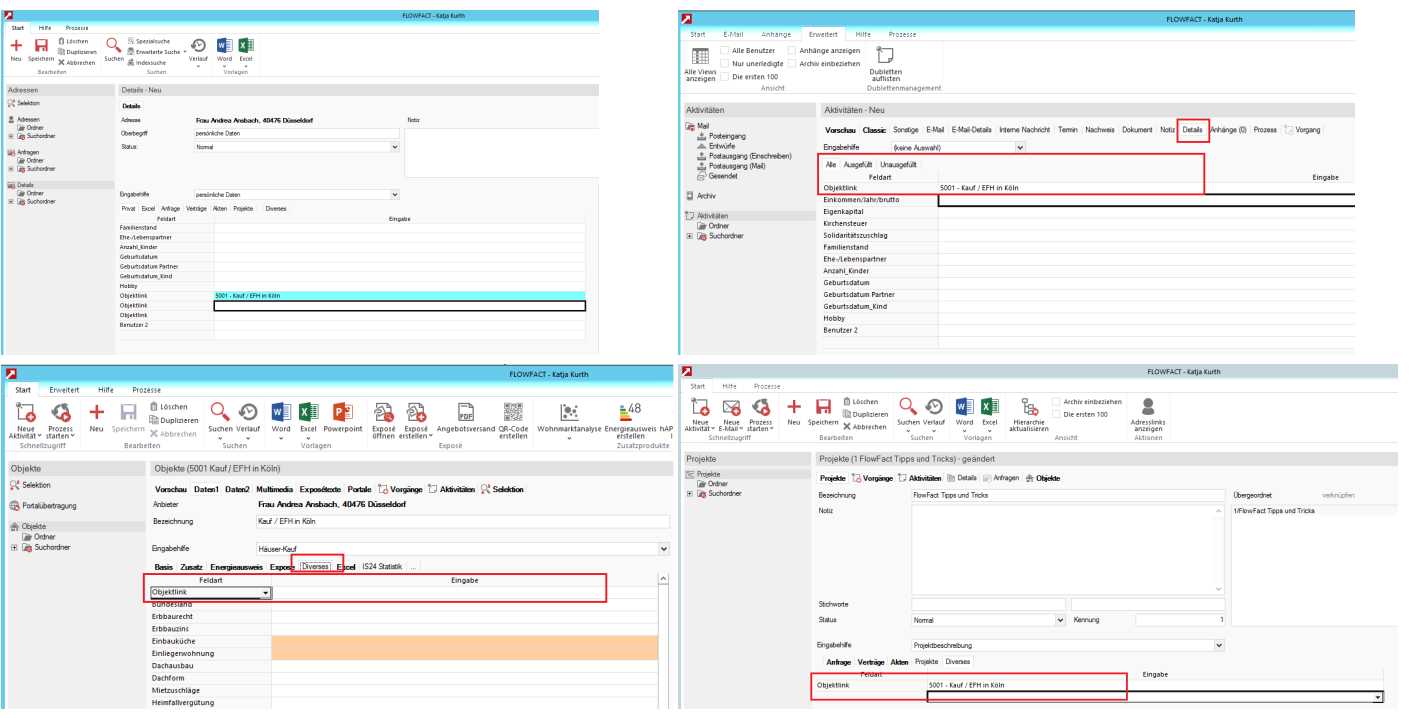This screenshot has width=1410, height=718.
Task: Click the Powerpoint template icon
Action: [342, 412]
